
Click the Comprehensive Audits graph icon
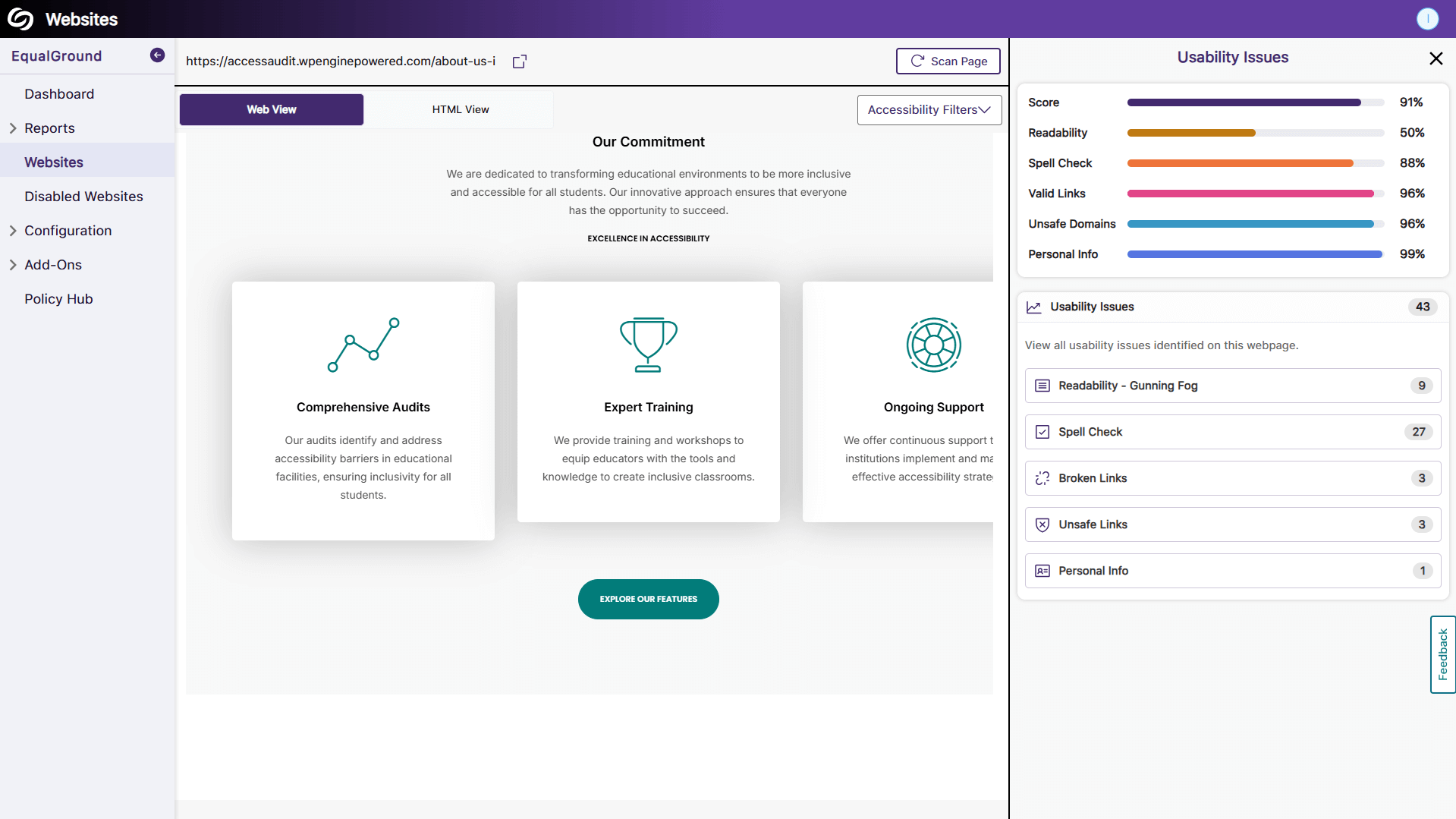click(363, 345)
